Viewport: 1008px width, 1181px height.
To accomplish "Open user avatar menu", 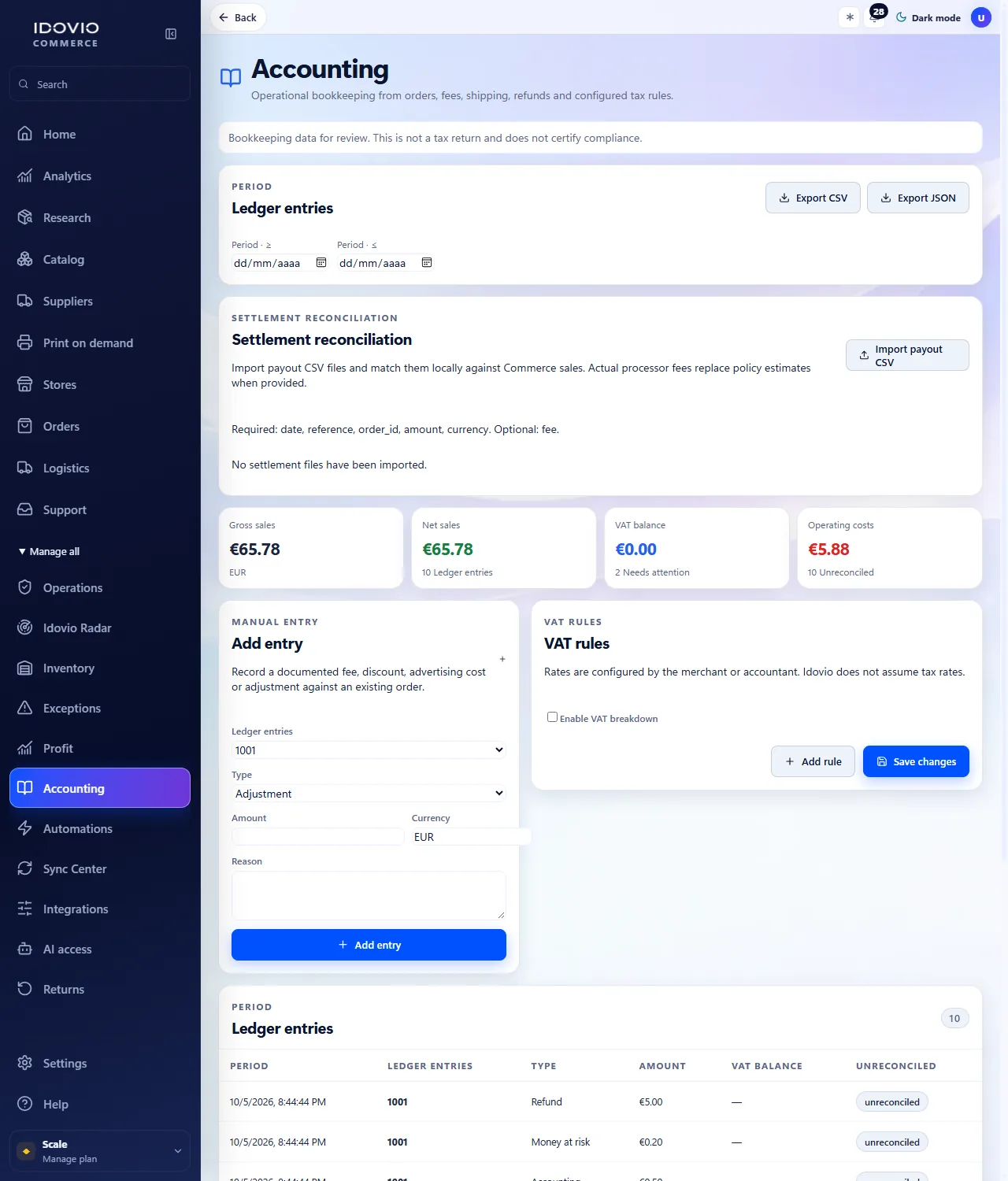I will [981, 17].
